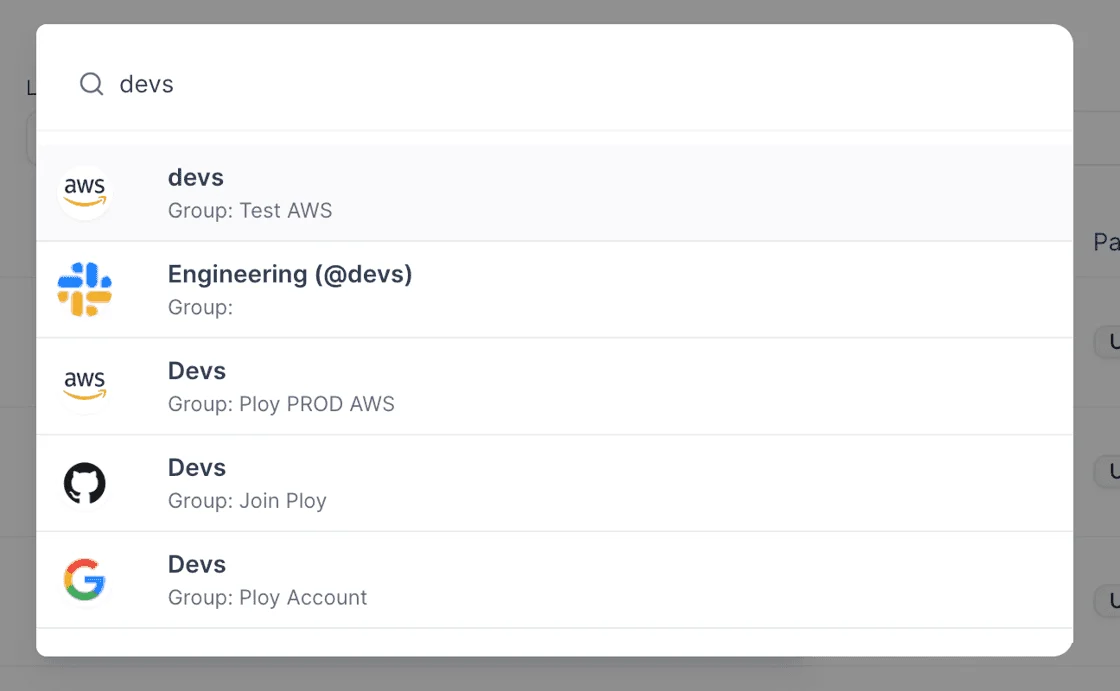Click the 'Group: Test AWS' subtitle
The width and height of the screenshot is (1120, 691).
tap(250, 211)
